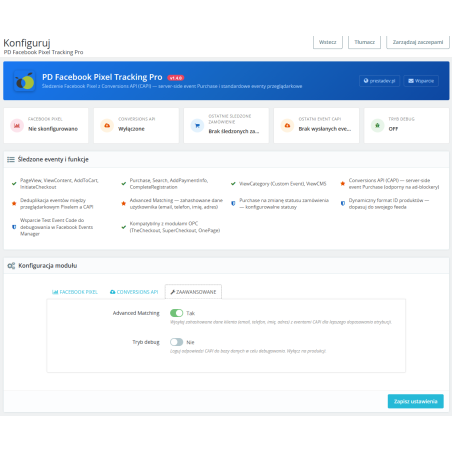This screenshot has height=452, width=452.
Task: Click the Zapisz ustawienia button
Action: pyautogui.click(x=415, y=401)
